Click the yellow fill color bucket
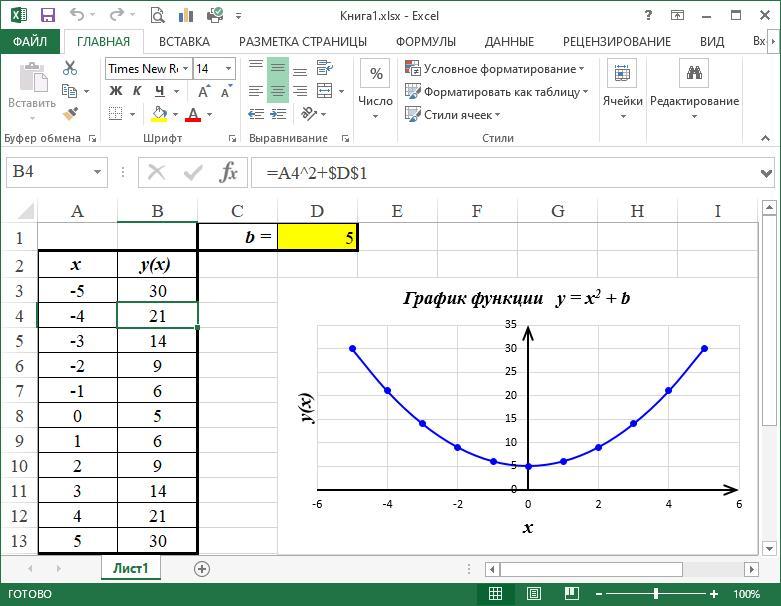 (x=159, y=114)
